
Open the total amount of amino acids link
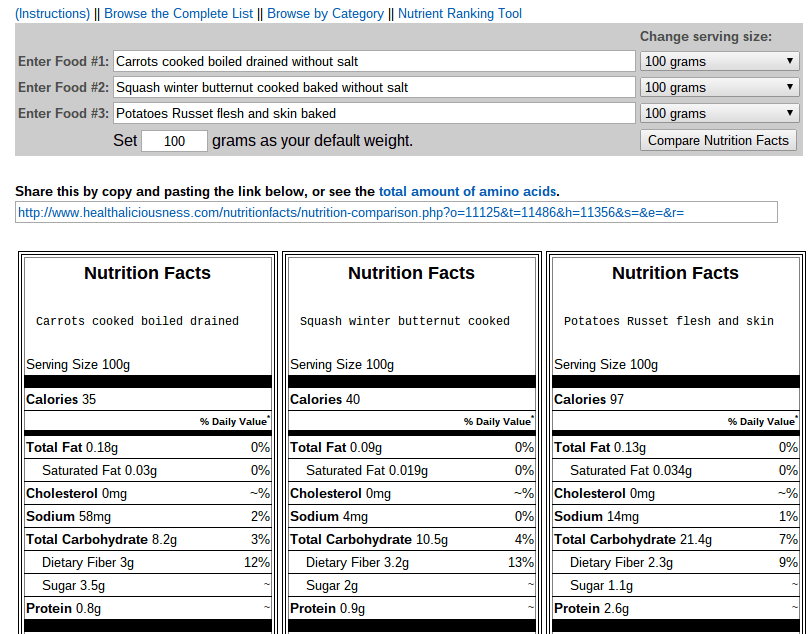click(x=467, y=191)
